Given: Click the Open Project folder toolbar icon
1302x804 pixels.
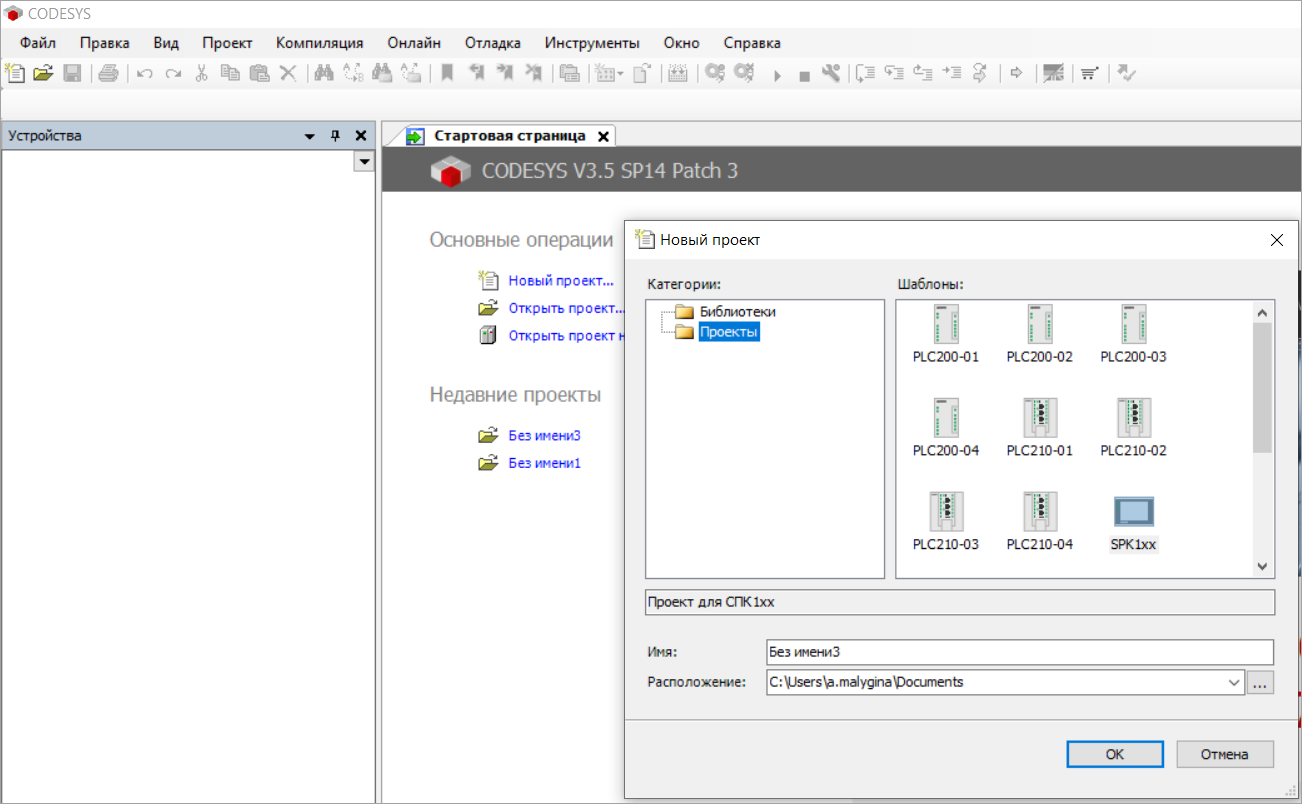Looking at the screenshot, I should 43,73.
